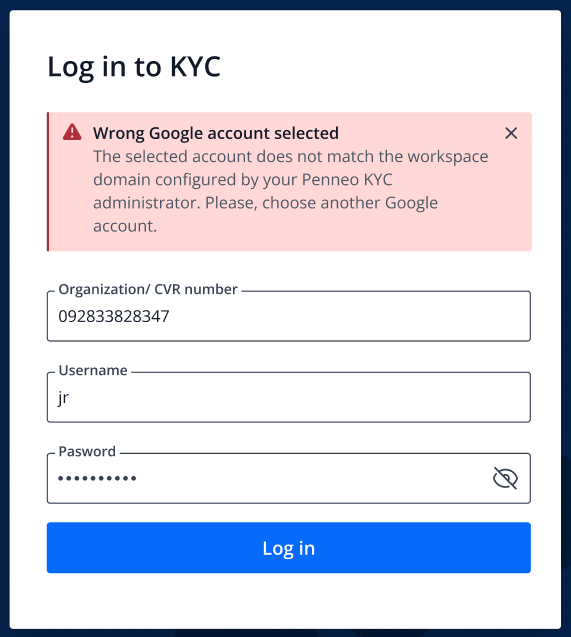Place cursor on the masked password dots

(97, 479)
